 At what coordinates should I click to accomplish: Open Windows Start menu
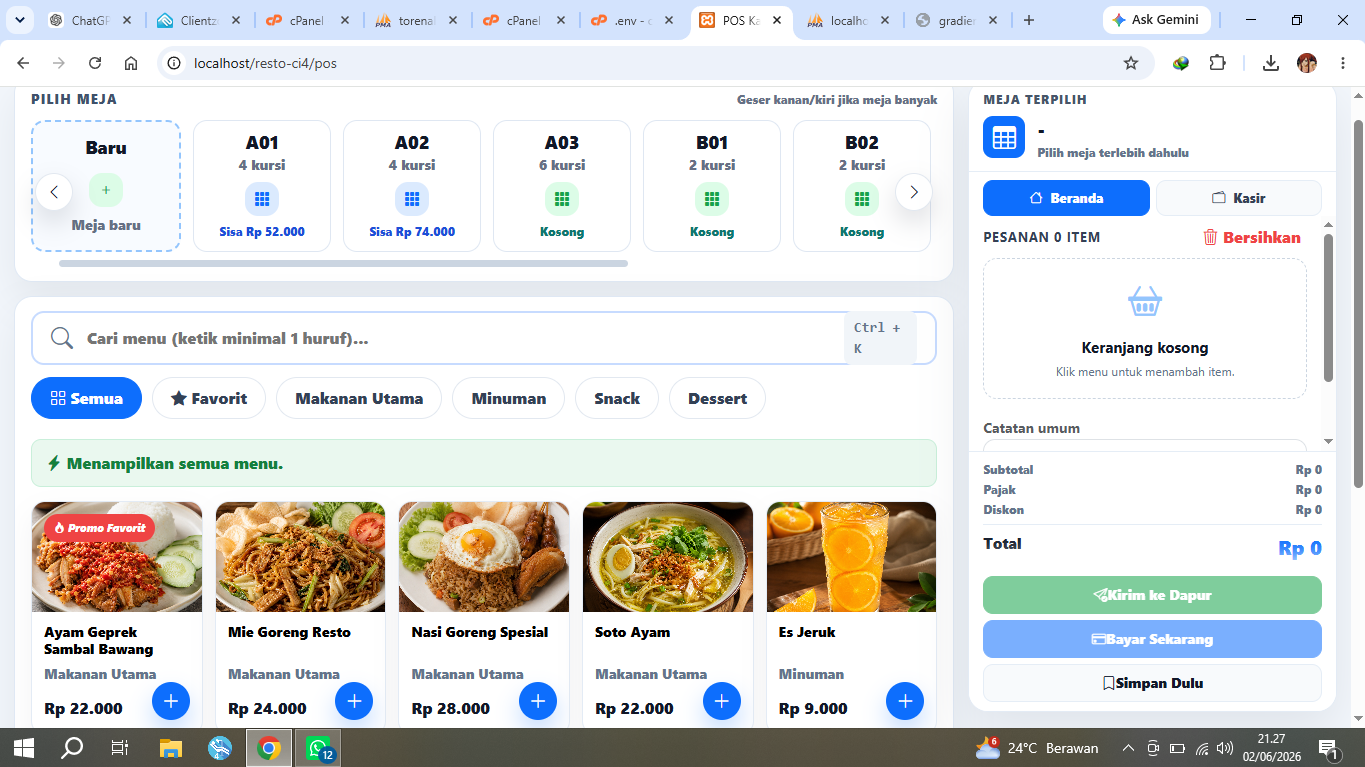pos(24,747)
